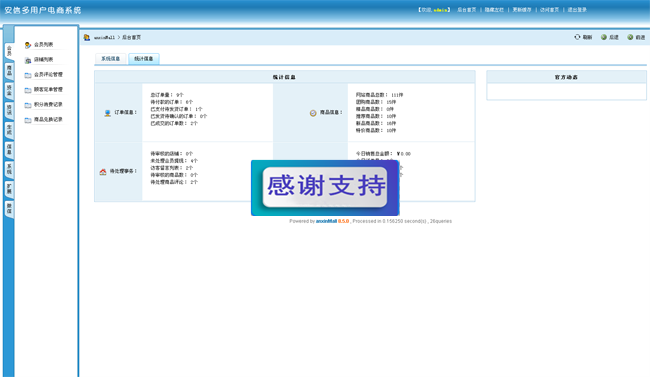Click the 待处理商品评论 line

click(x=174, y=182)
